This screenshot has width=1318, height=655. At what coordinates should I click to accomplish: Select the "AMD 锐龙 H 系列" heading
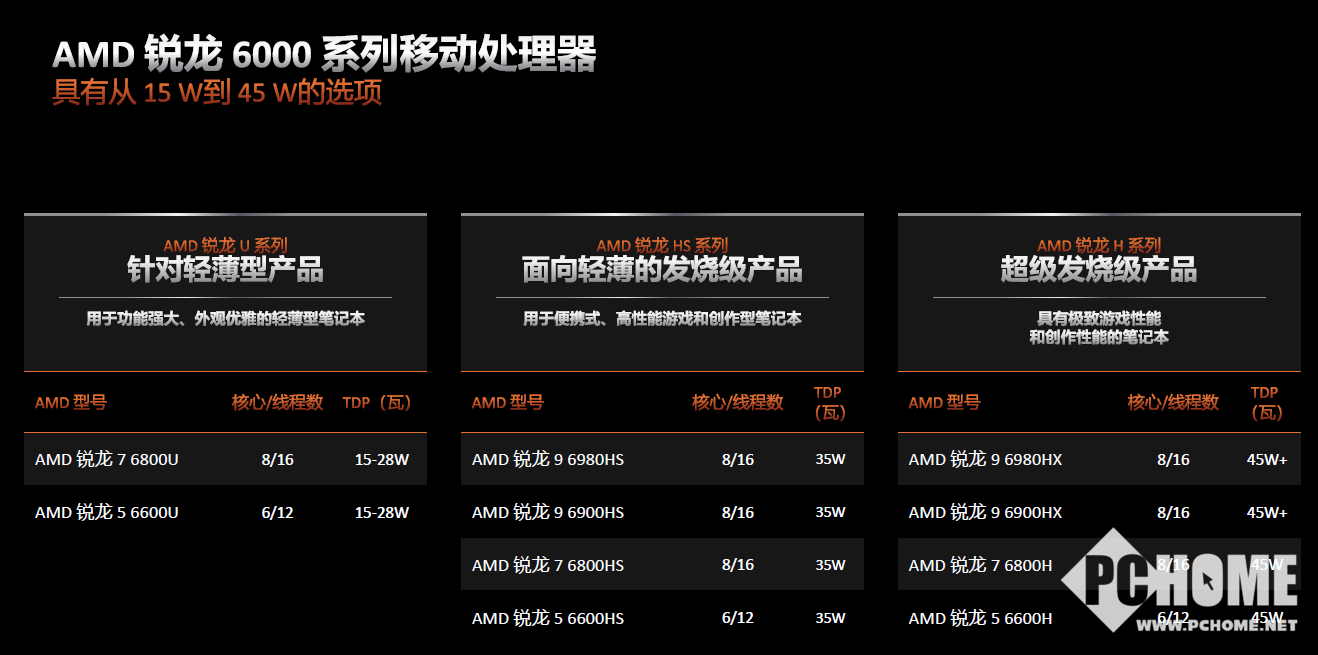1099,245
